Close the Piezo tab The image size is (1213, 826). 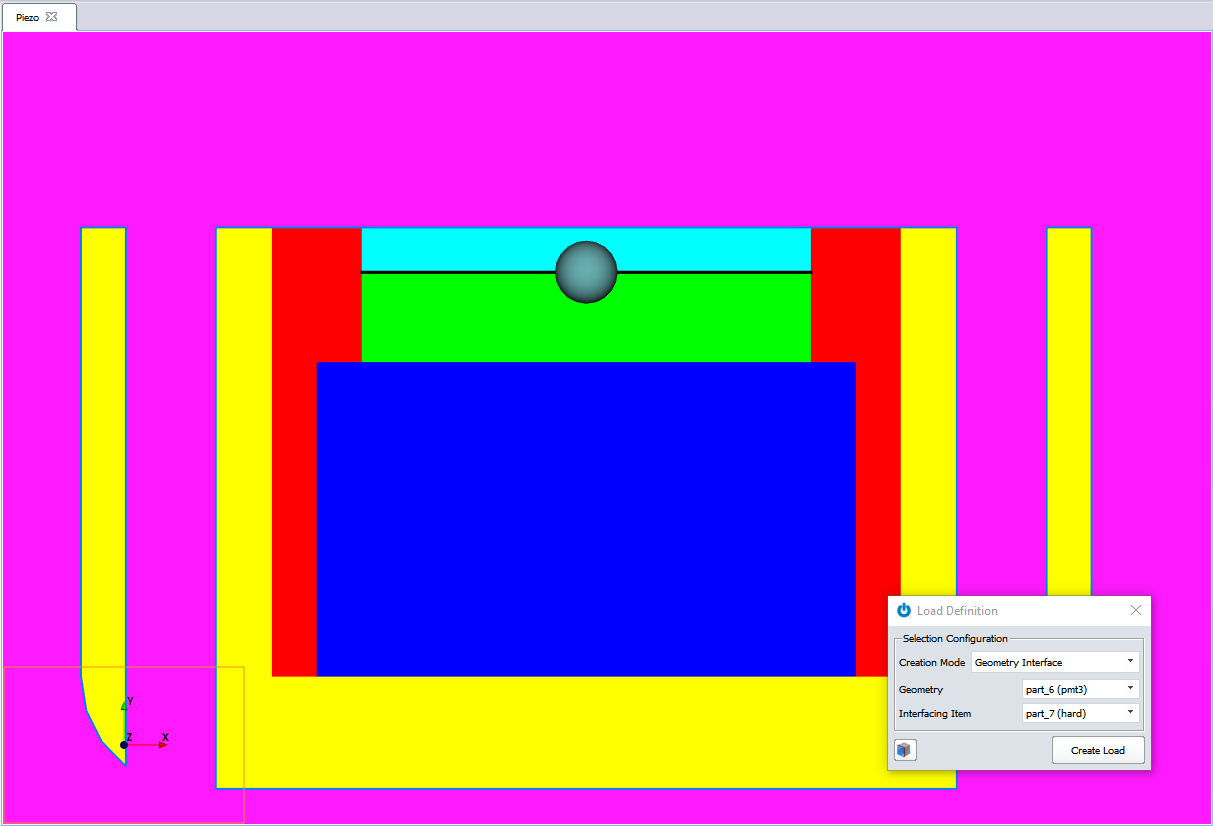point(52,17)
